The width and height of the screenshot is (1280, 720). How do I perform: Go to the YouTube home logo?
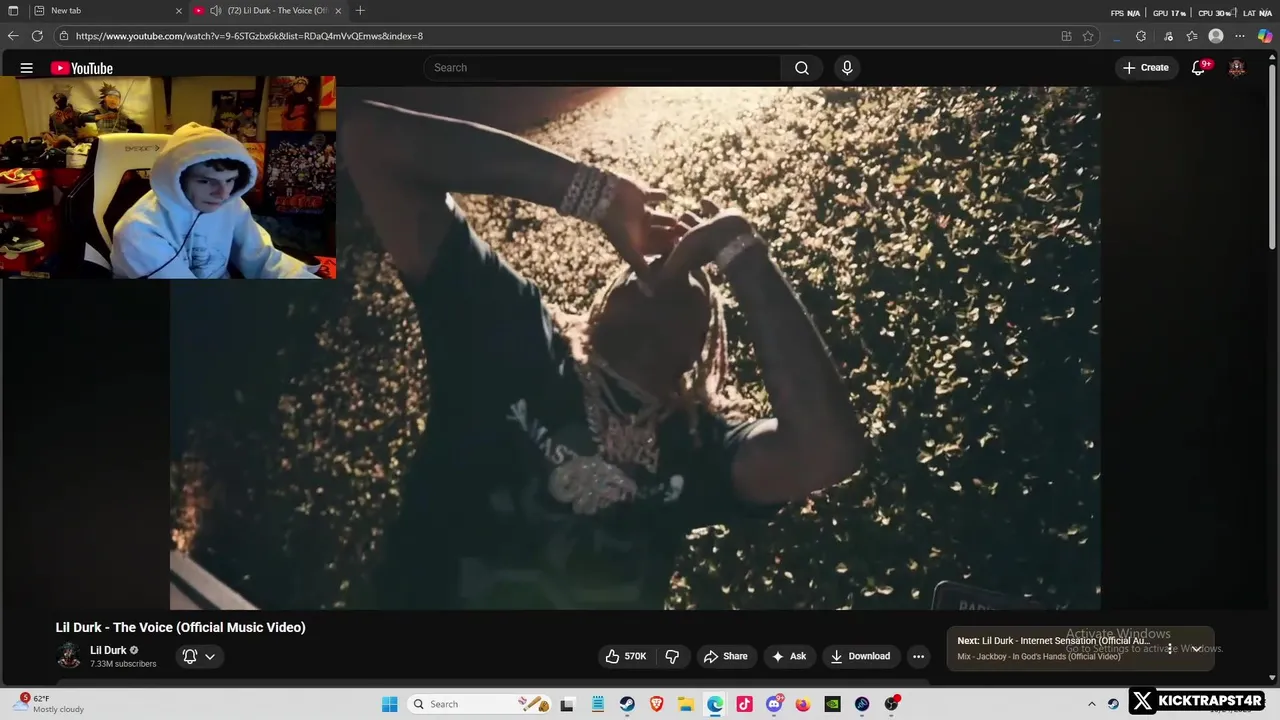tap(82, 68)
